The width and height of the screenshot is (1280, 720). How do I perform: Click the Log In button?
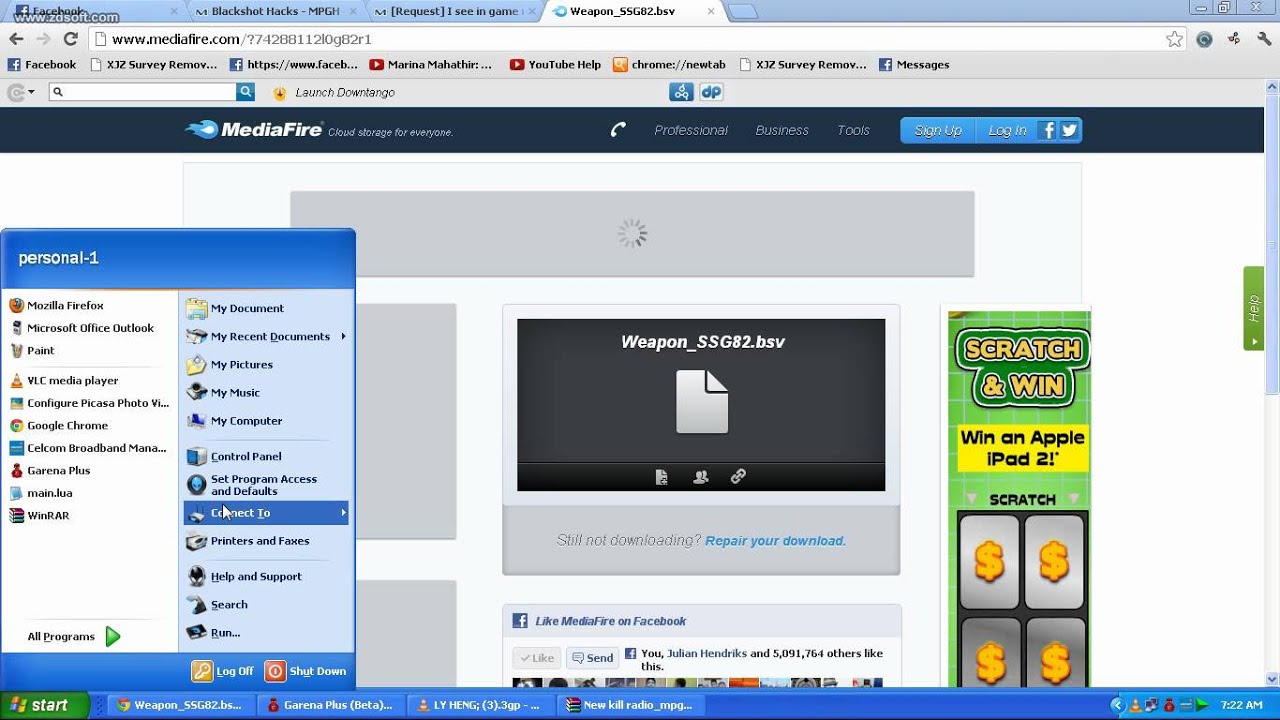point(1007,130)
